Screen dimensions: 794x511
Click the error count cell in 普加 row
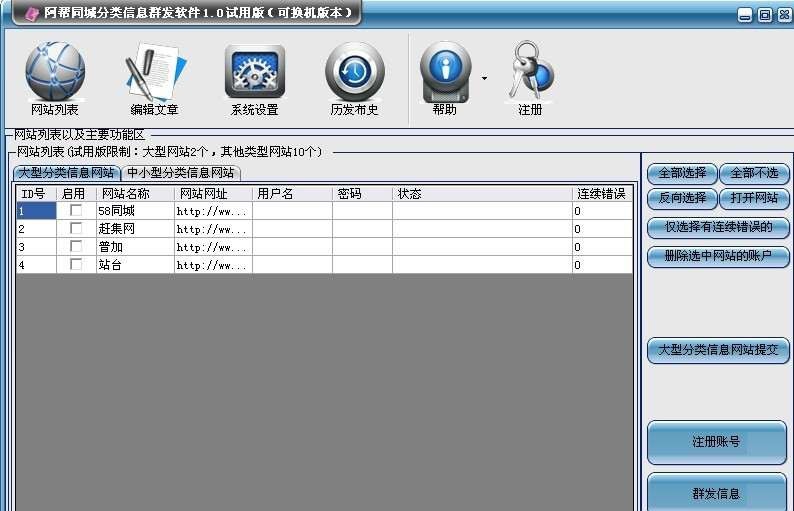(602, 247)
